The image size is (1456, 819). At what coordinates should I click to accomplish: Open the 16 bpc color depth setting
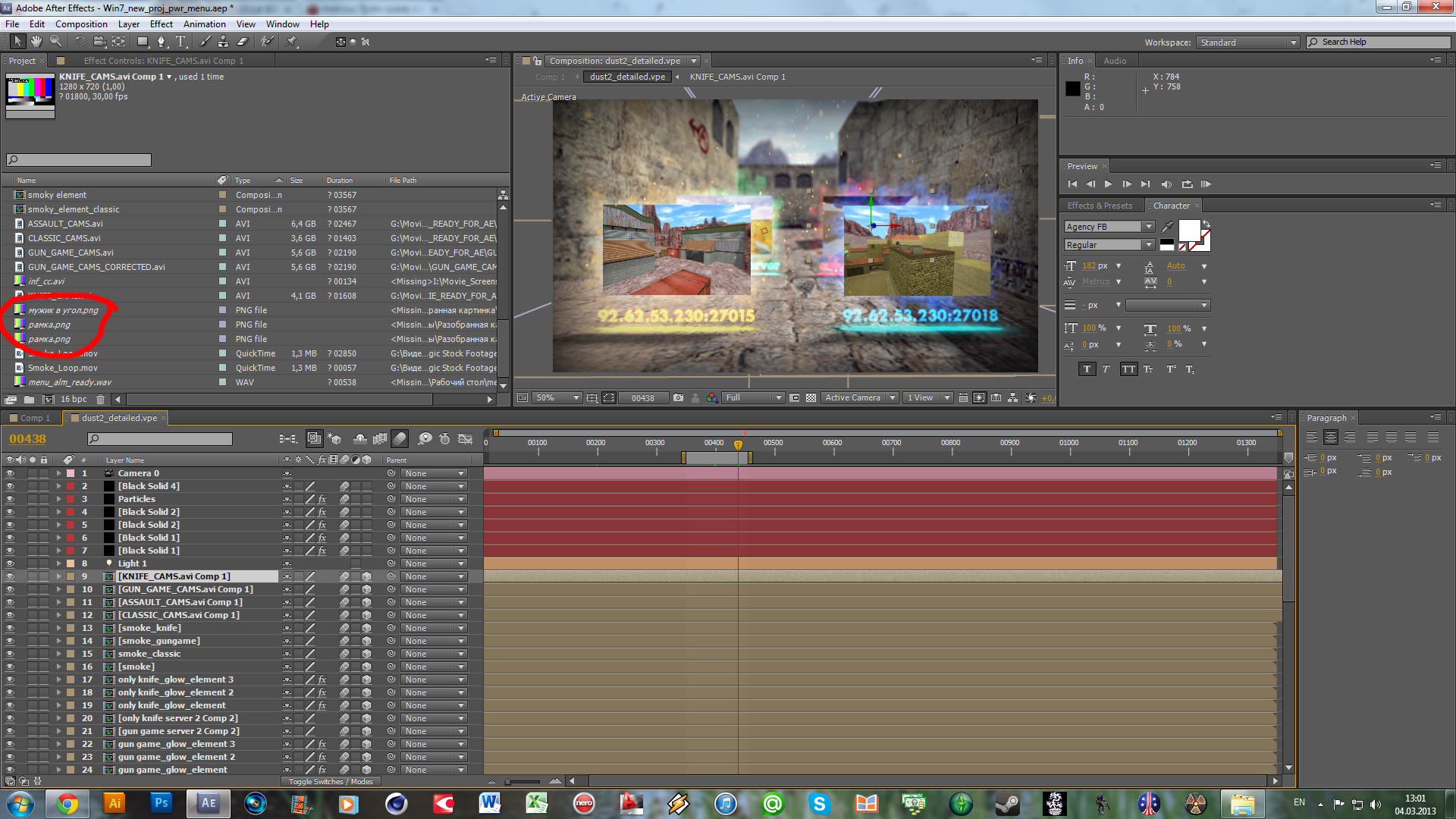(x=74, y=400)
